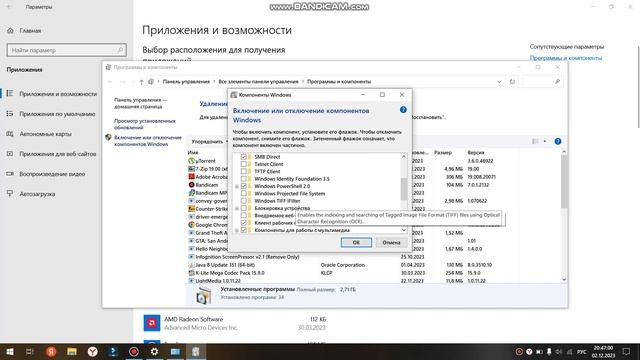Select the Adobe Acrobat program icon

pos(191,177)
